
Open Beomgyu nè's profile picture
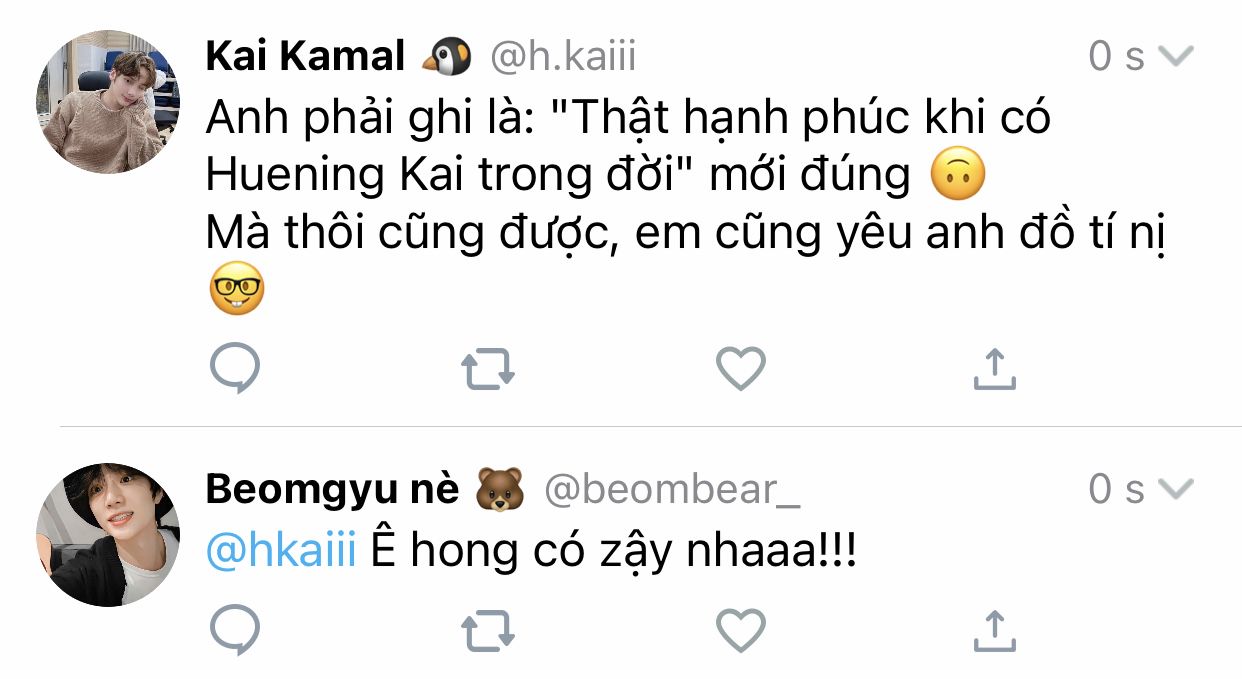(x=108, y=534)
